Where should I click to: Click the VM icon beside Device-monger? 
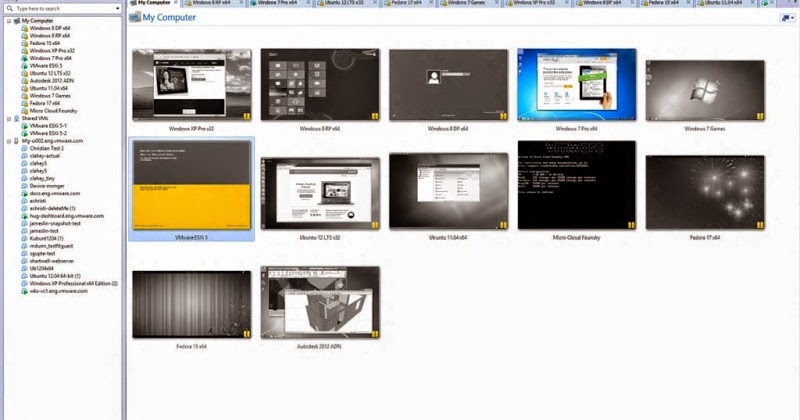24,186
